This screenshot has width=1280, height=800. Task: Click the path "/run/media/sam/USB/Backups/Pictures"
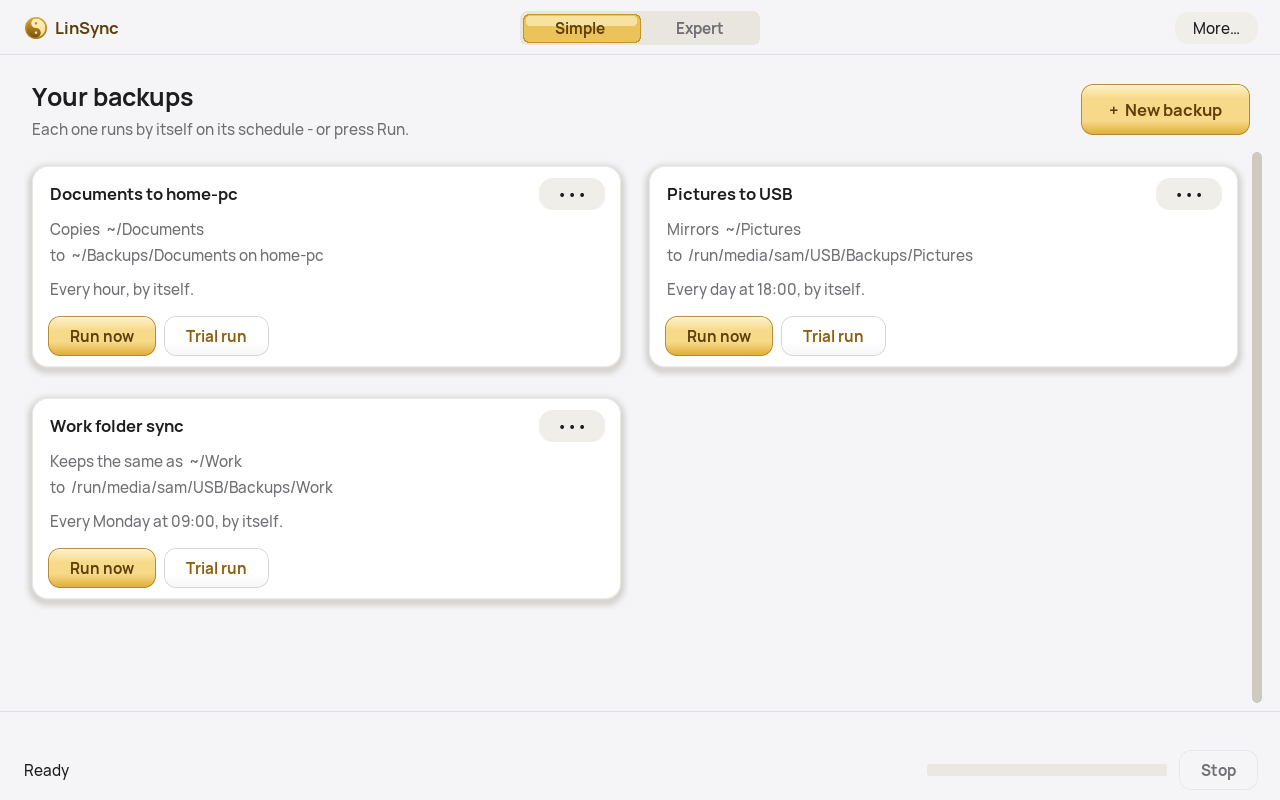[831, 255]
